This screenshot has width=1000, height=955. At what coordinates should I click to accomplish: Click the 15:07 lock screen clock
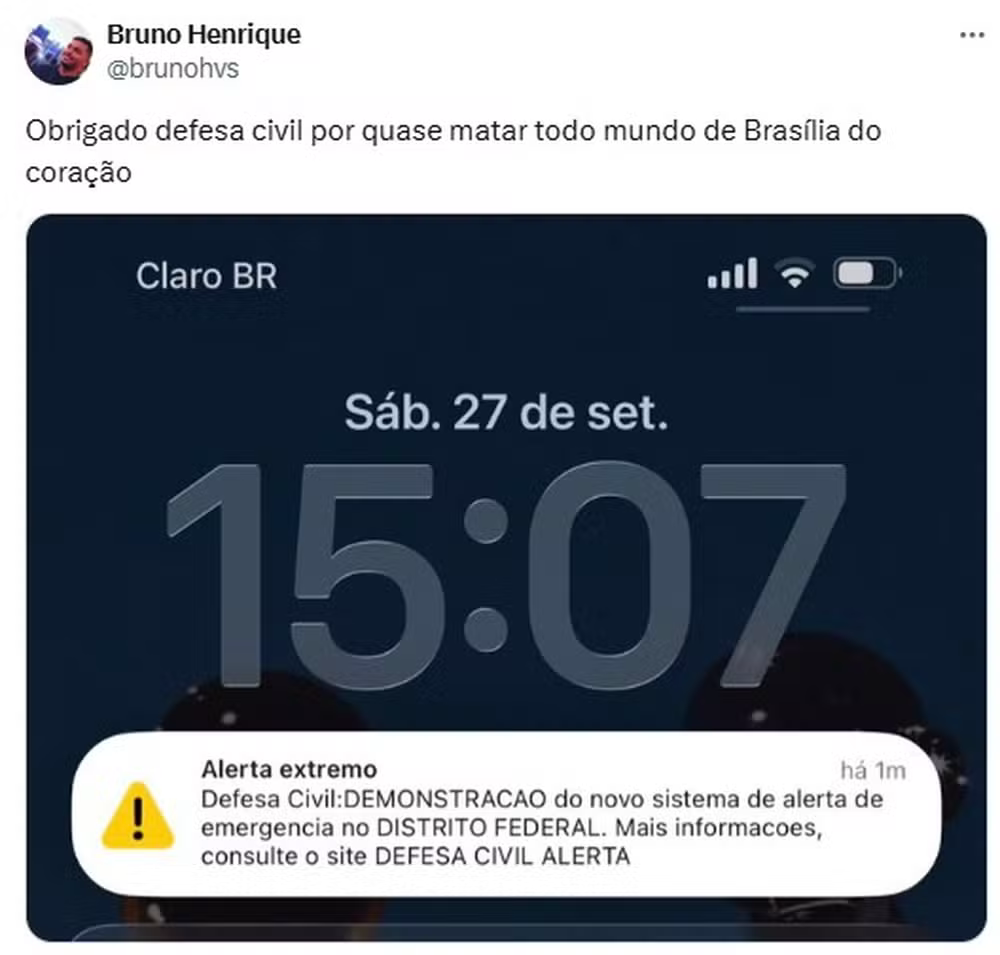(506, 576)
